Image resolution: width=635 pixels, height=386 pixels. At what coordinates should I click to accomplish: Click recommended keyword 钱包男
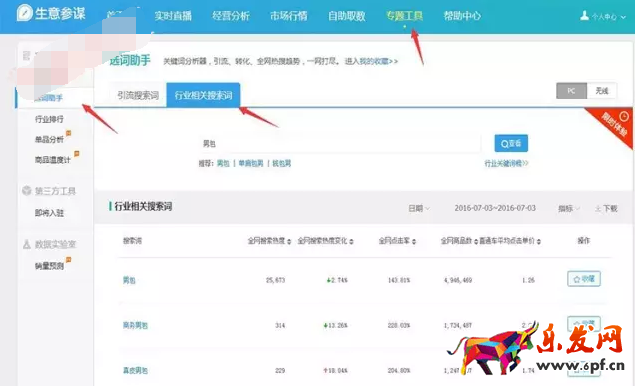click(281, 163)
